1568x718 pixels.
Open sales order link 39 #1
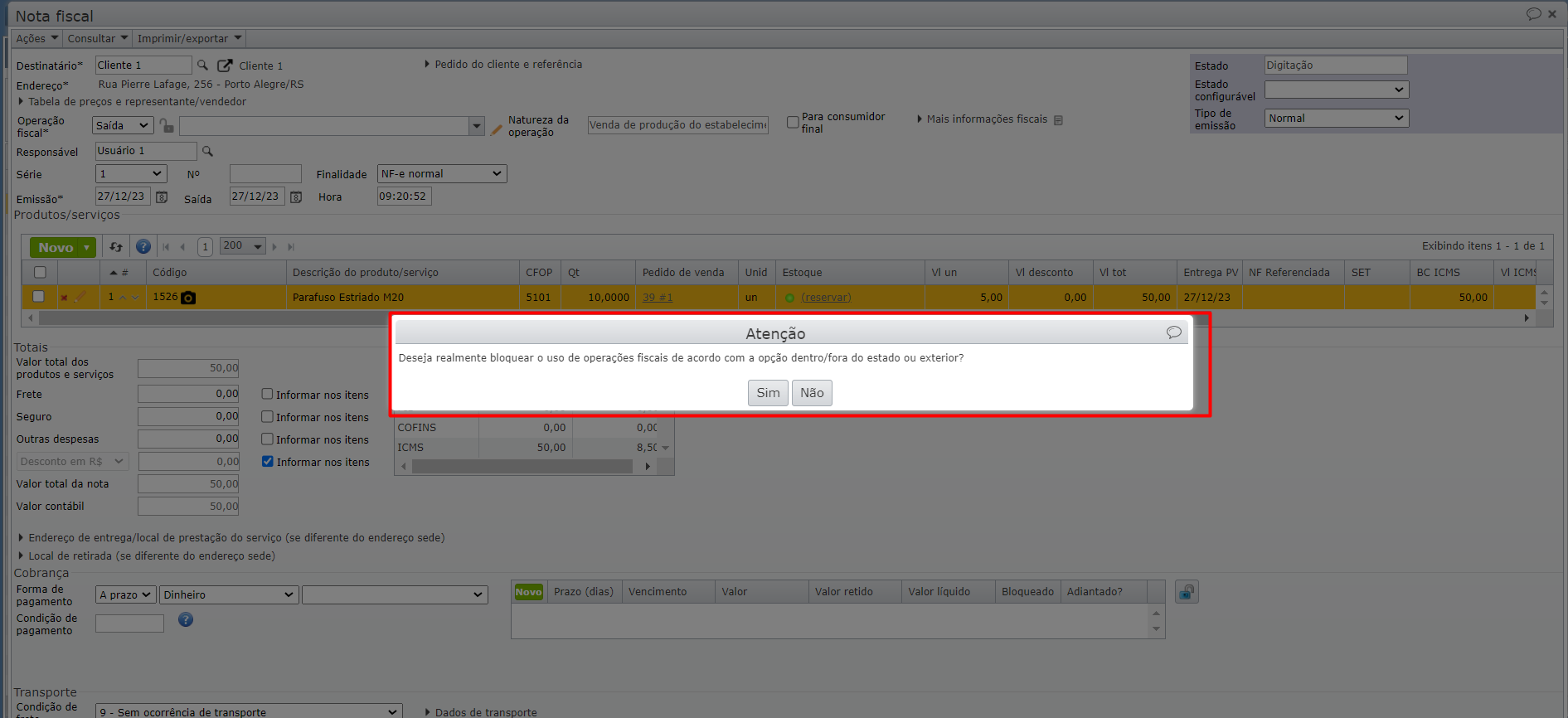[658, 298]
